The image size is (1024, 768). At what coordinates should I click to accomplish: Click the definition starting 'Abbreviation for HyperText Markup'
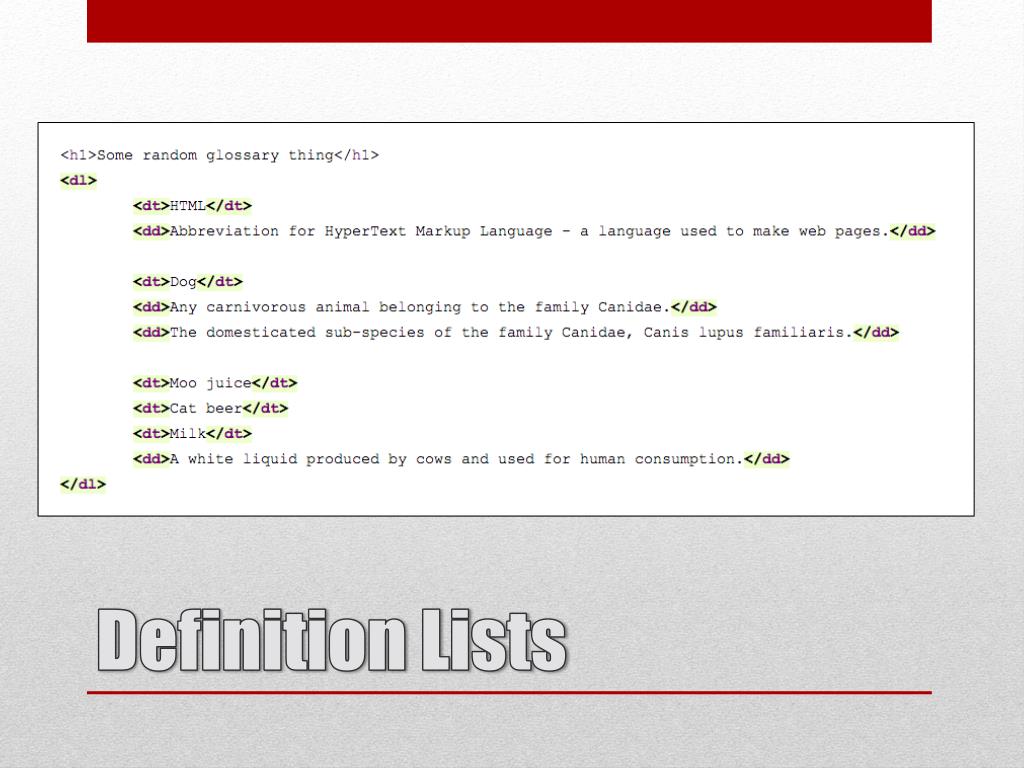(x=534, y=231)
